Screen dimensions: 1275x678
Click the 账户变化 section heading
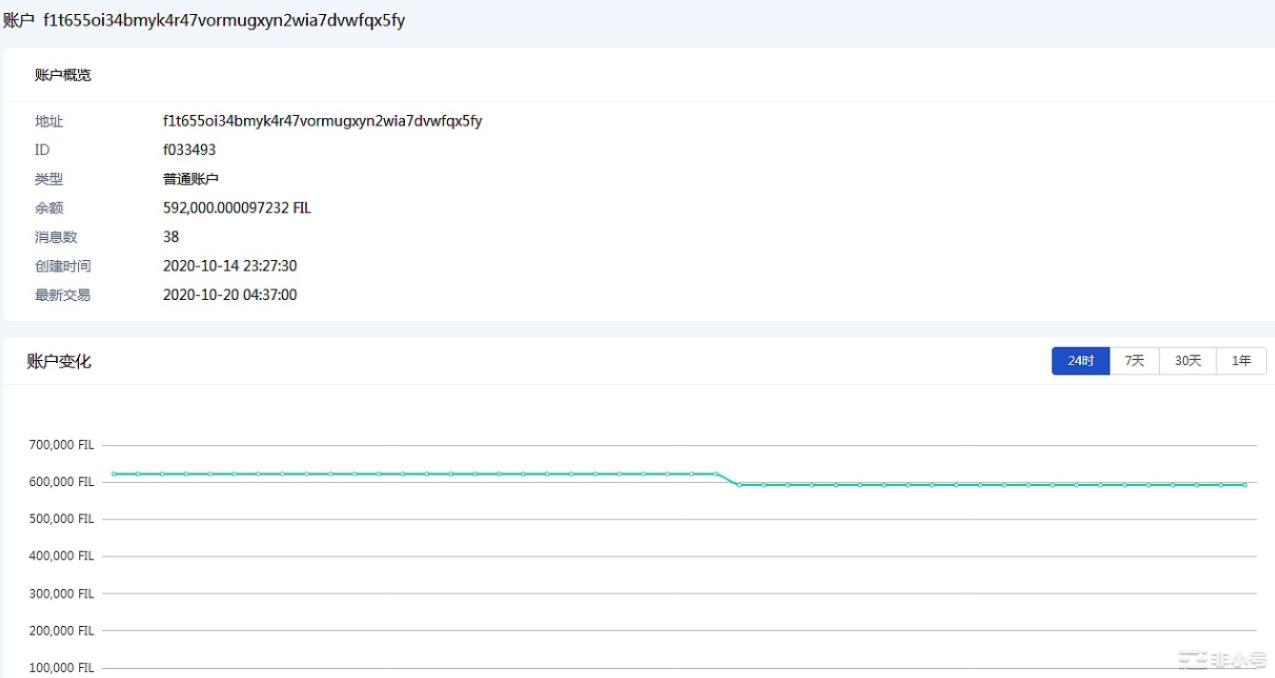click(x=59, y=362)
